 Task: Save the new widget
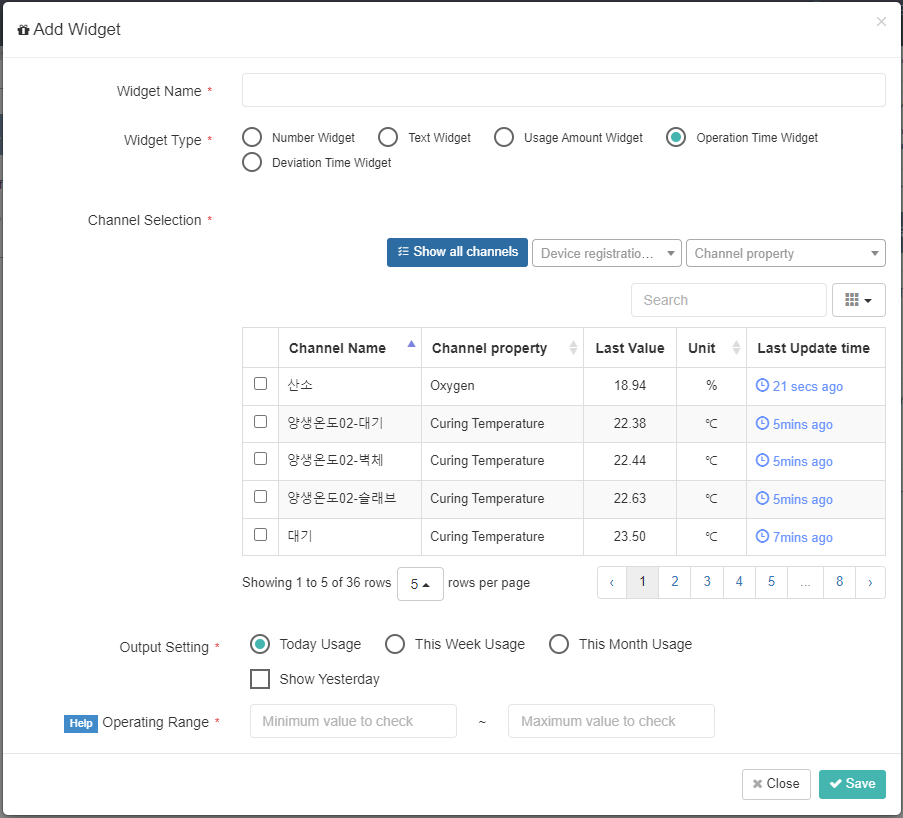(852, 784)
